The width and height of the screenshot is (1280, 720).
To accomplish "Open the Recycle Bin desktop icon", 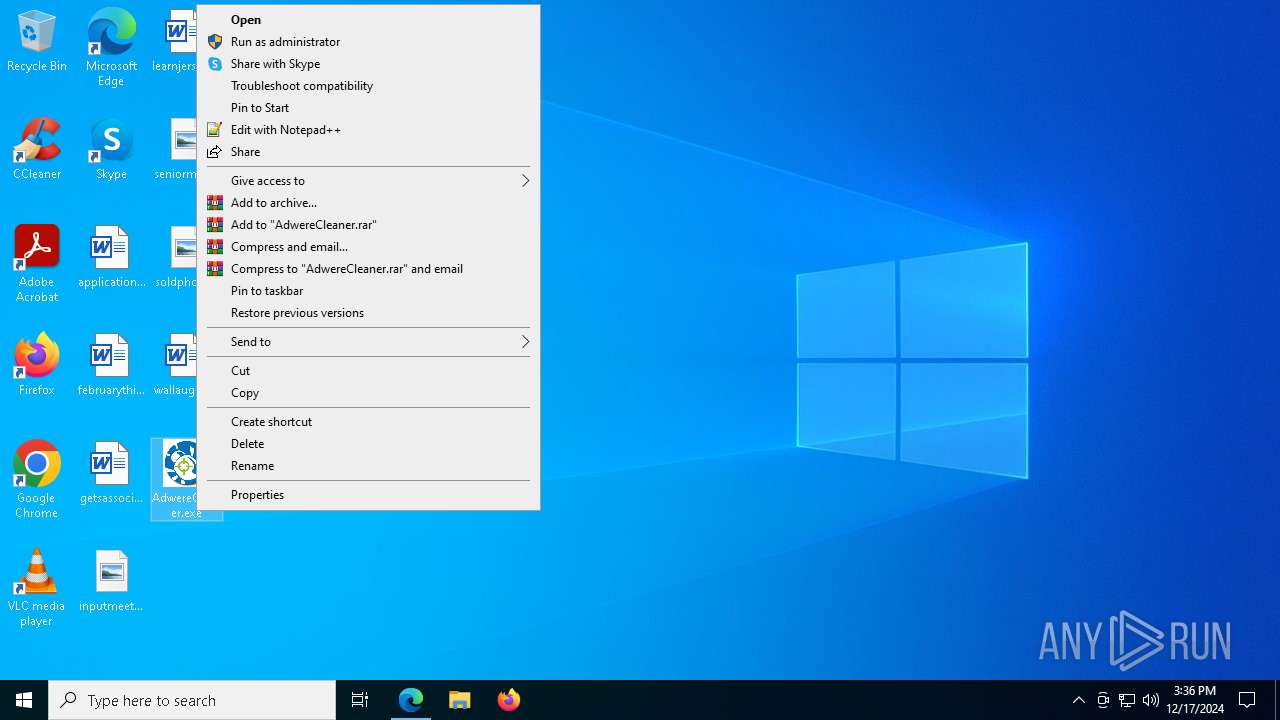I will 37,42.
